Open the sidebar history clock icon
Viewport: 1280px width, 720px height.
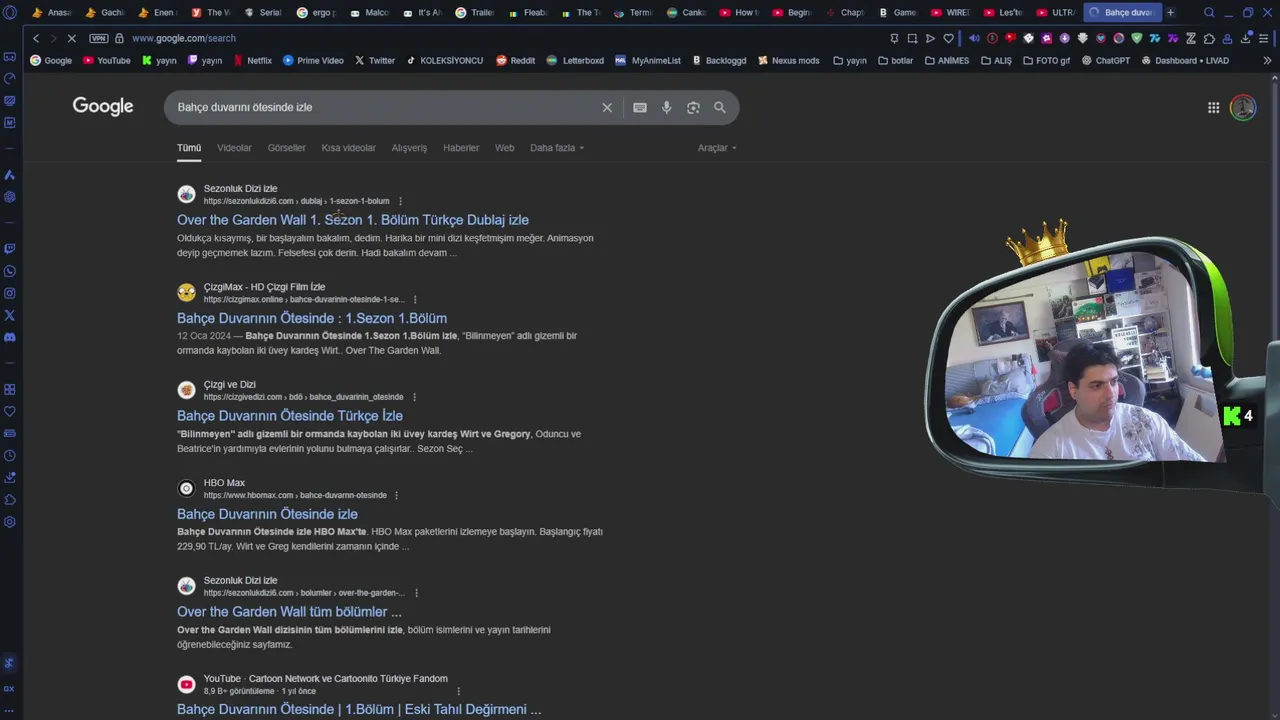coord(10,456)
